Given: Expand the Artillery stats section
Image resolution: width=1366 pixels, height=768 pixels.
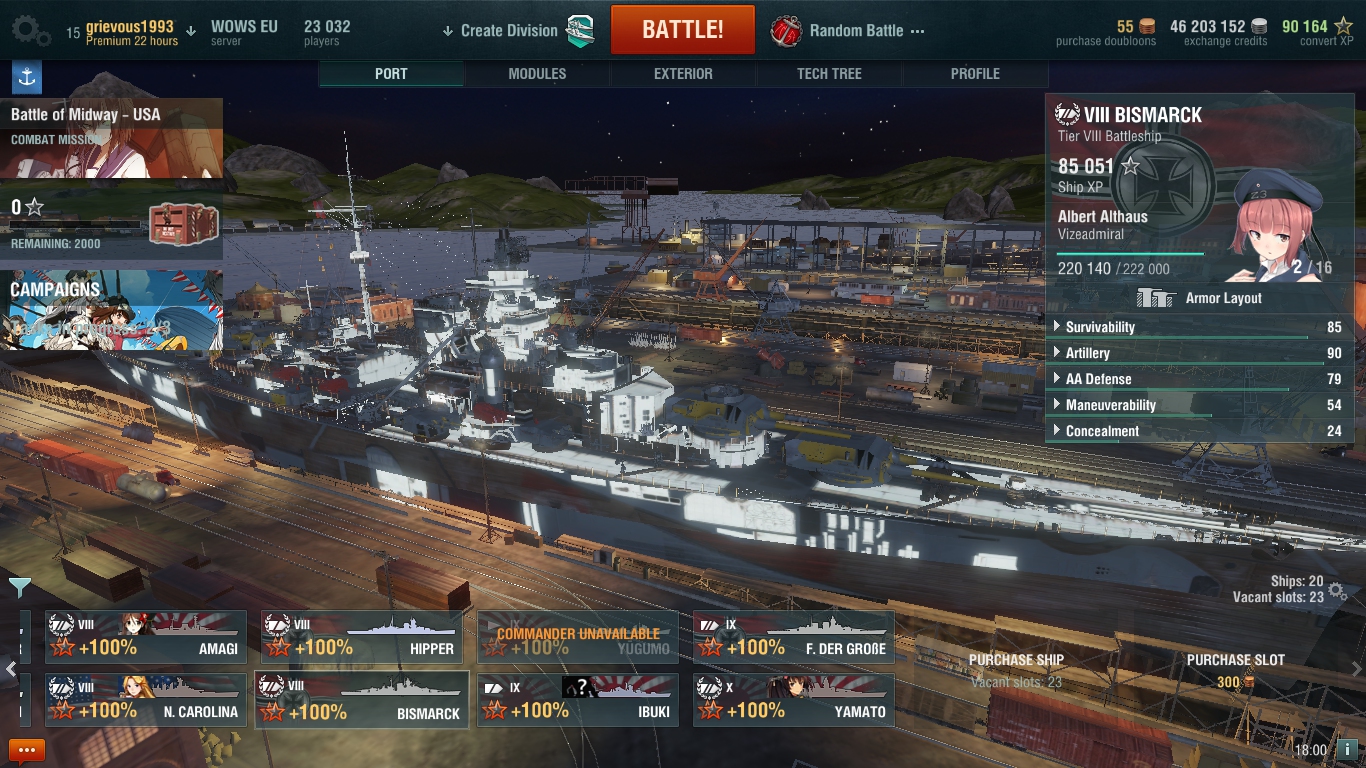Looking at the screenshot, I should tap(1198, 353).
